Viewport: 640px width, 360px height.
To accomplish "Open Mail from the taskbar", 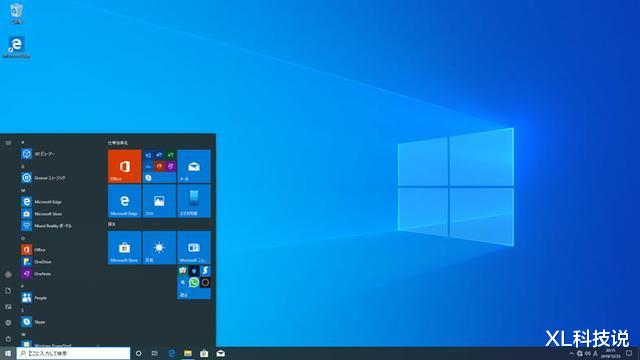I will pyautogui.click(x=220, y=353).
